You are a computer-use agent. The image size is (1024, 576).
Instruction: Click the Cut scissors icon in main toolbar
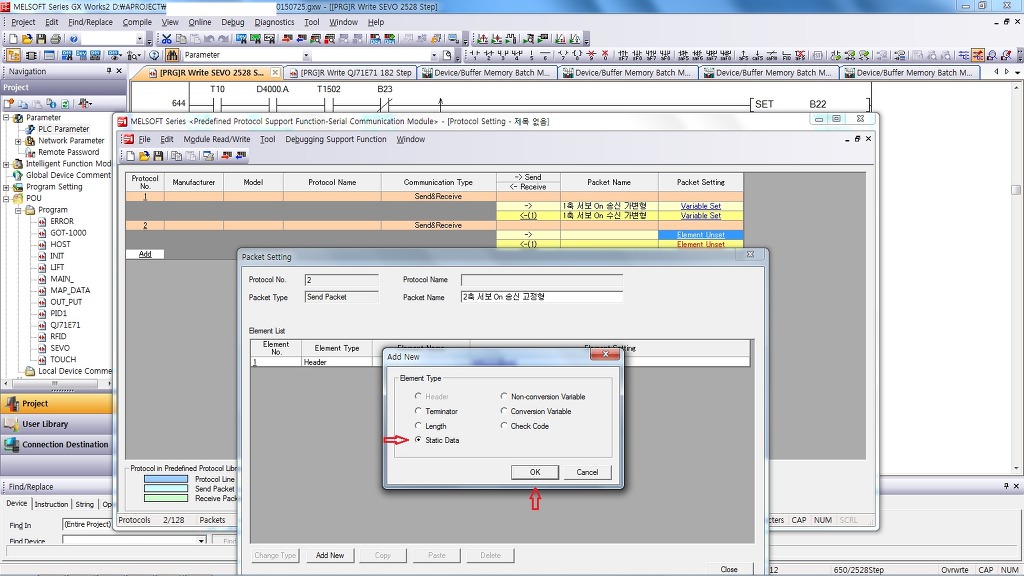[167, 39]
